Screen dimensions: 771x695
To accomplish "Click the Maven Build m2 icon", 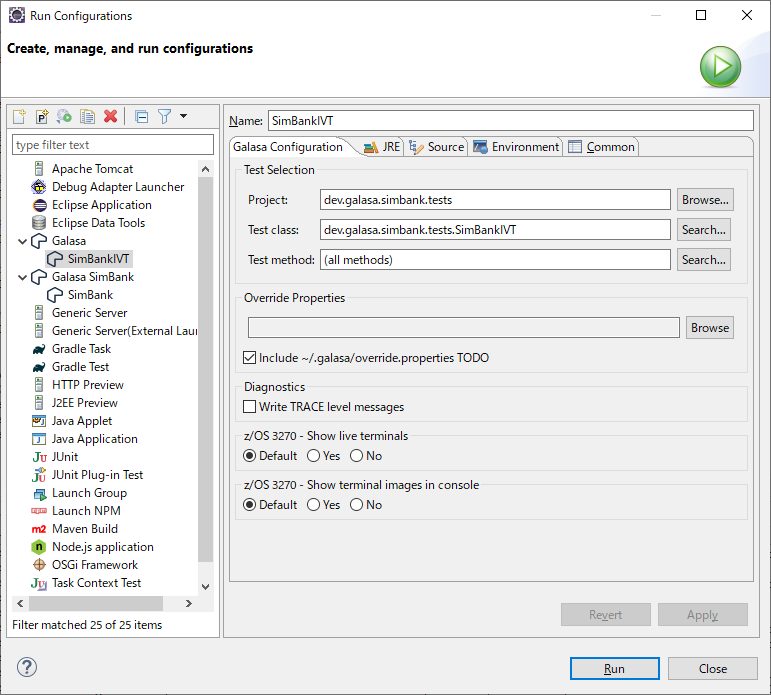I will coord(39,529).
